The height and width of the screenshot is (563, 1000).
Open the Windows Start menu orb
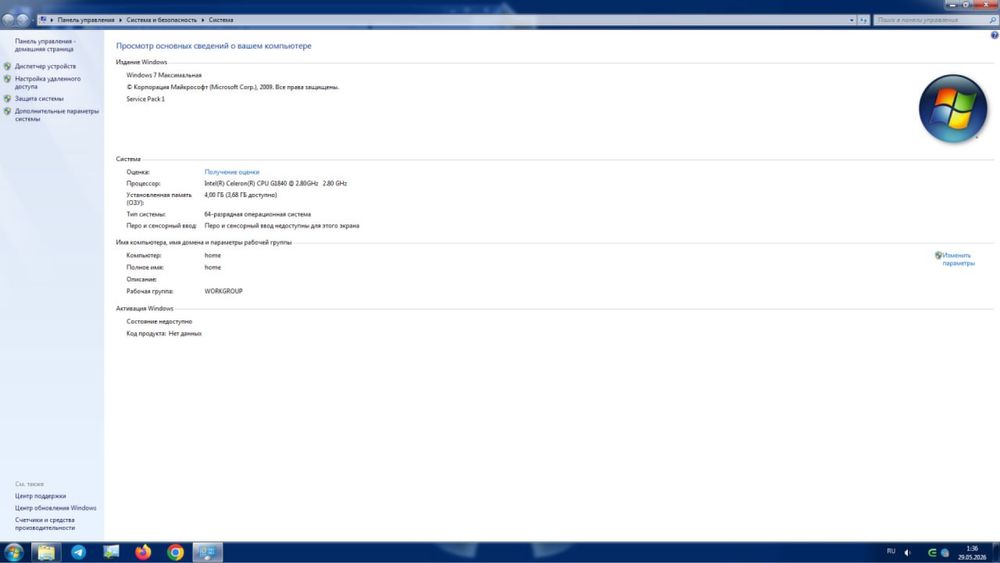click(14, 552)
